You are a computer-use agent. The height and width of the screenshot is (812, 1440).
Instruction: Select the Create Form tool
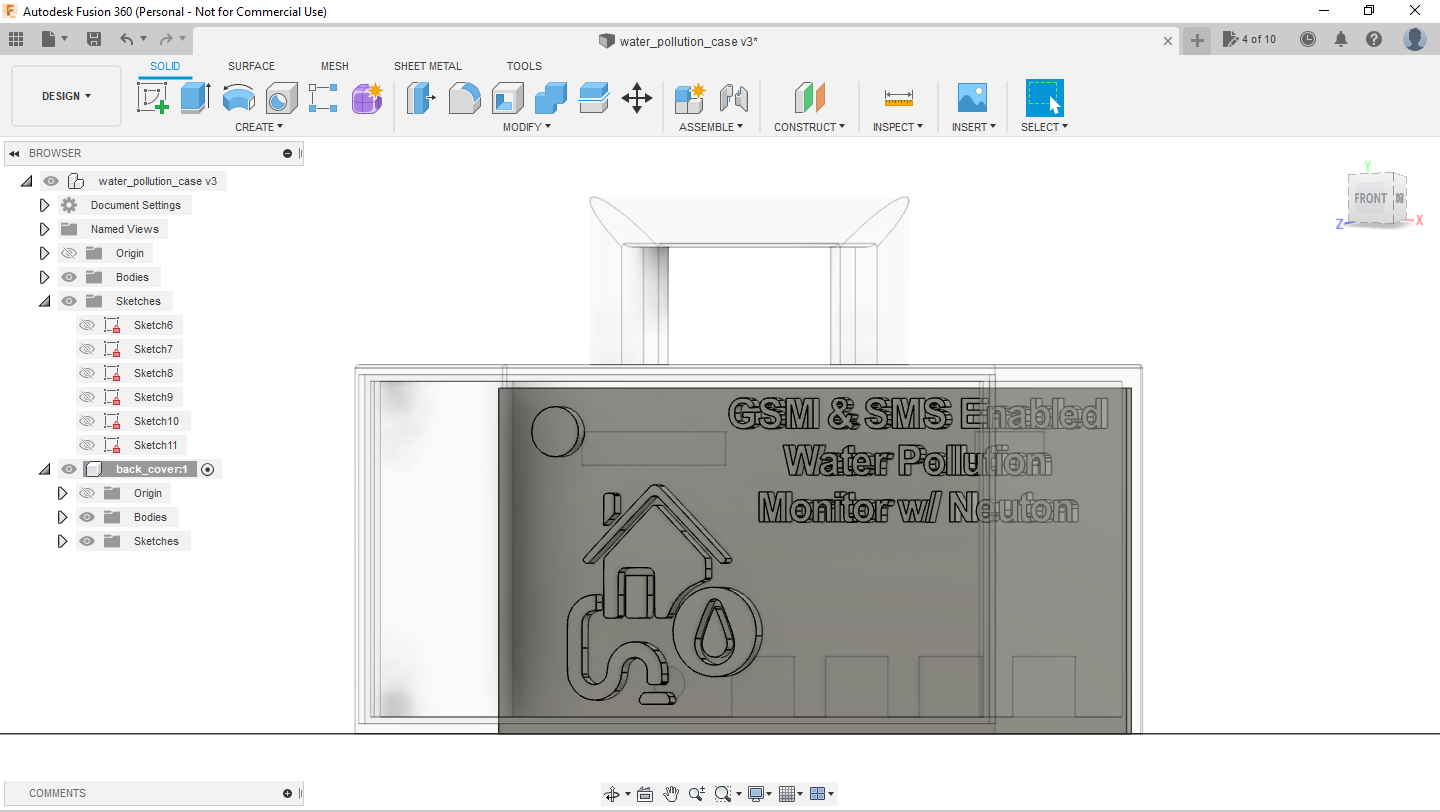[367, 98]
